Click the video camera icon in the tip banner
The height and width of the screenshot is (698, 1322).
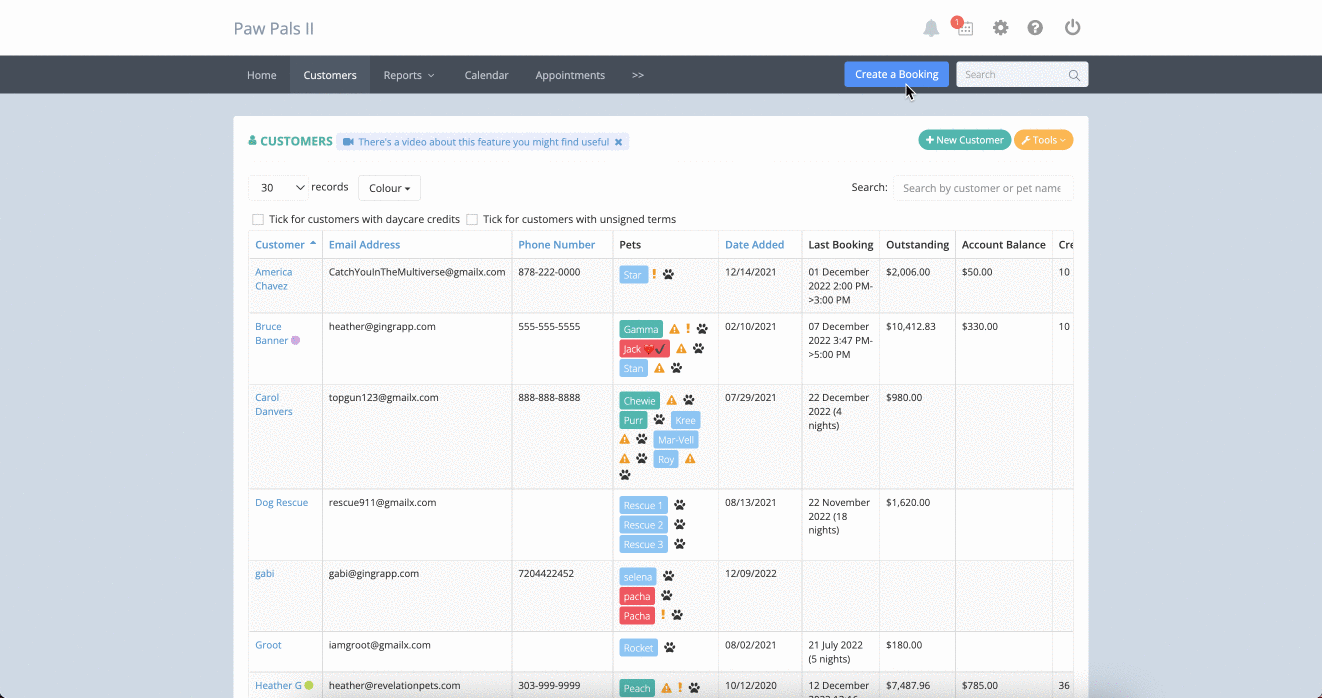coord(348,142)
